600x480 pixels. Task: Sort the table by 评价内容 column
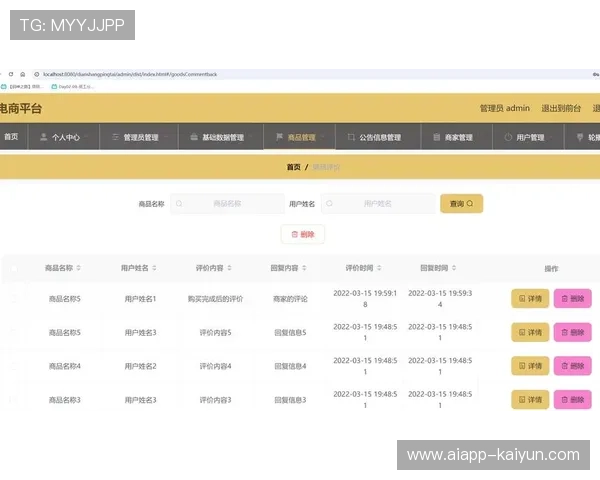[229, 268]
